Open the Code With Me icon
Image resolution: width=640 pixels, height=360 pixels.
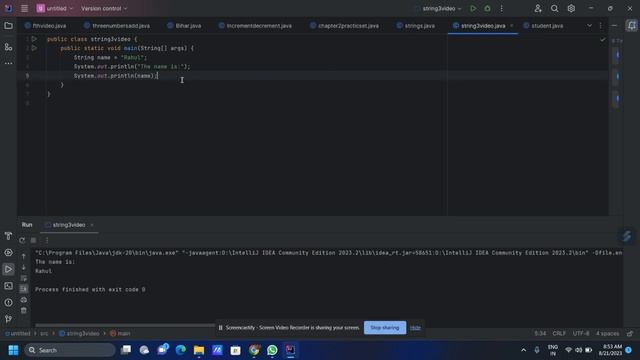[538, 8]
